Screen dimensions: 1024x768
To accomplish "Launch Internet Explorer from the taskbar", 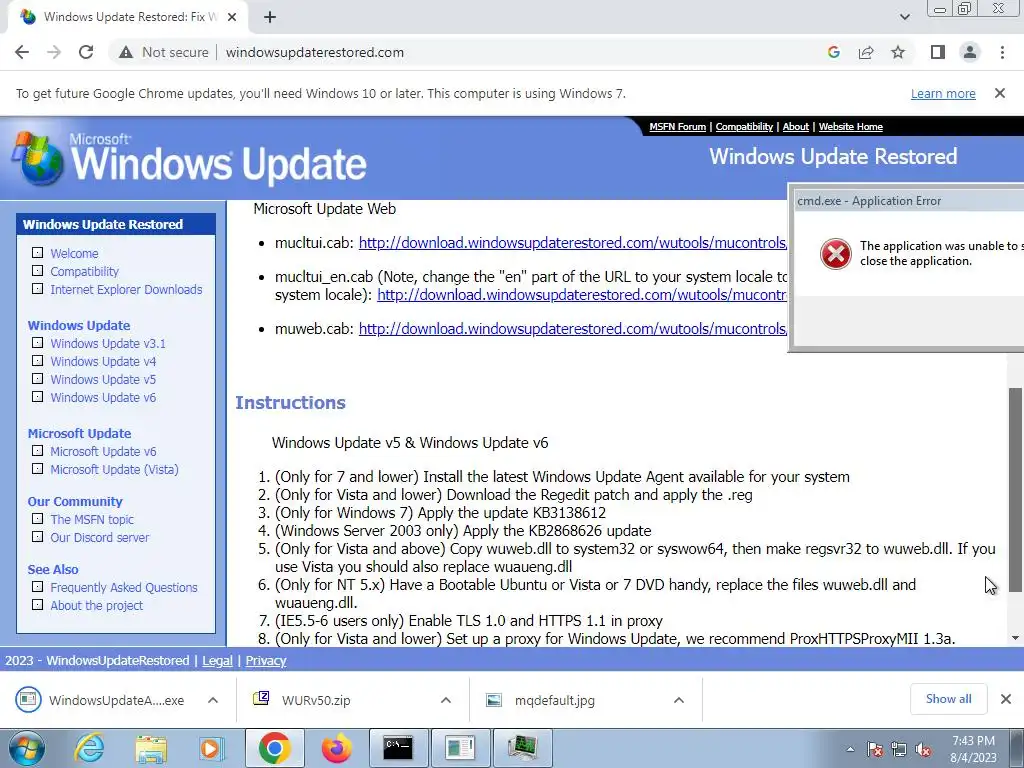I will 89,748.
